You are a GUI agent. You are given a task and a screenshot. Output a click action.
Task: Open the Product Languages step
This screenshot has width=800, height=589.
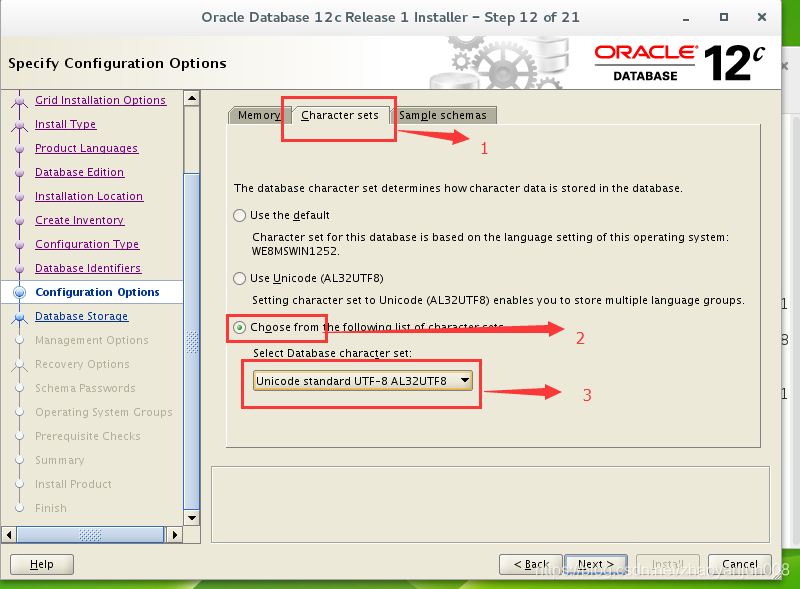pos(86,148)
